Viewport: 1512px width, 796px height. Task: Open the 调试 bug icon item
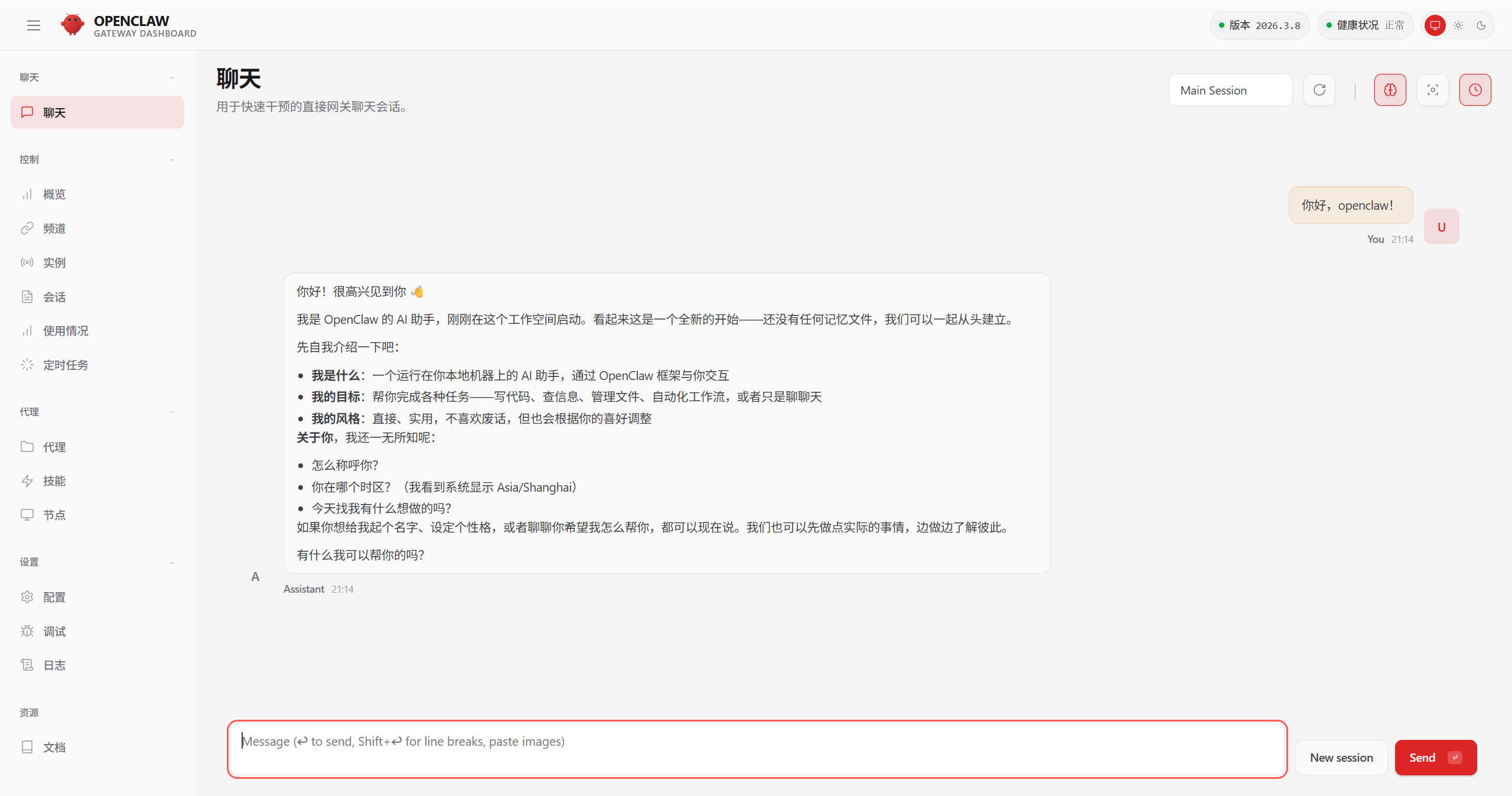point(54,631)
